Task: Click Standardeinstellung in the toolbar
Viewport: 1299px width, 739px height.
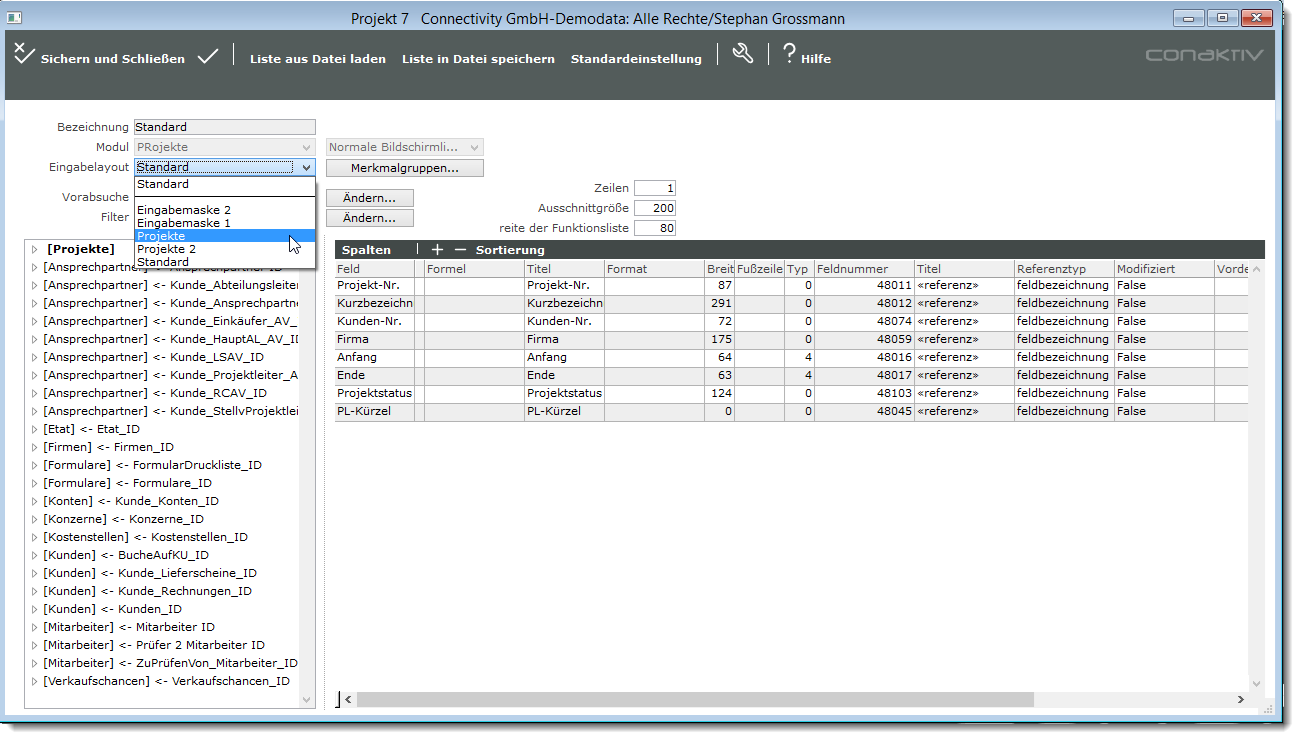Action: [636, 59]
